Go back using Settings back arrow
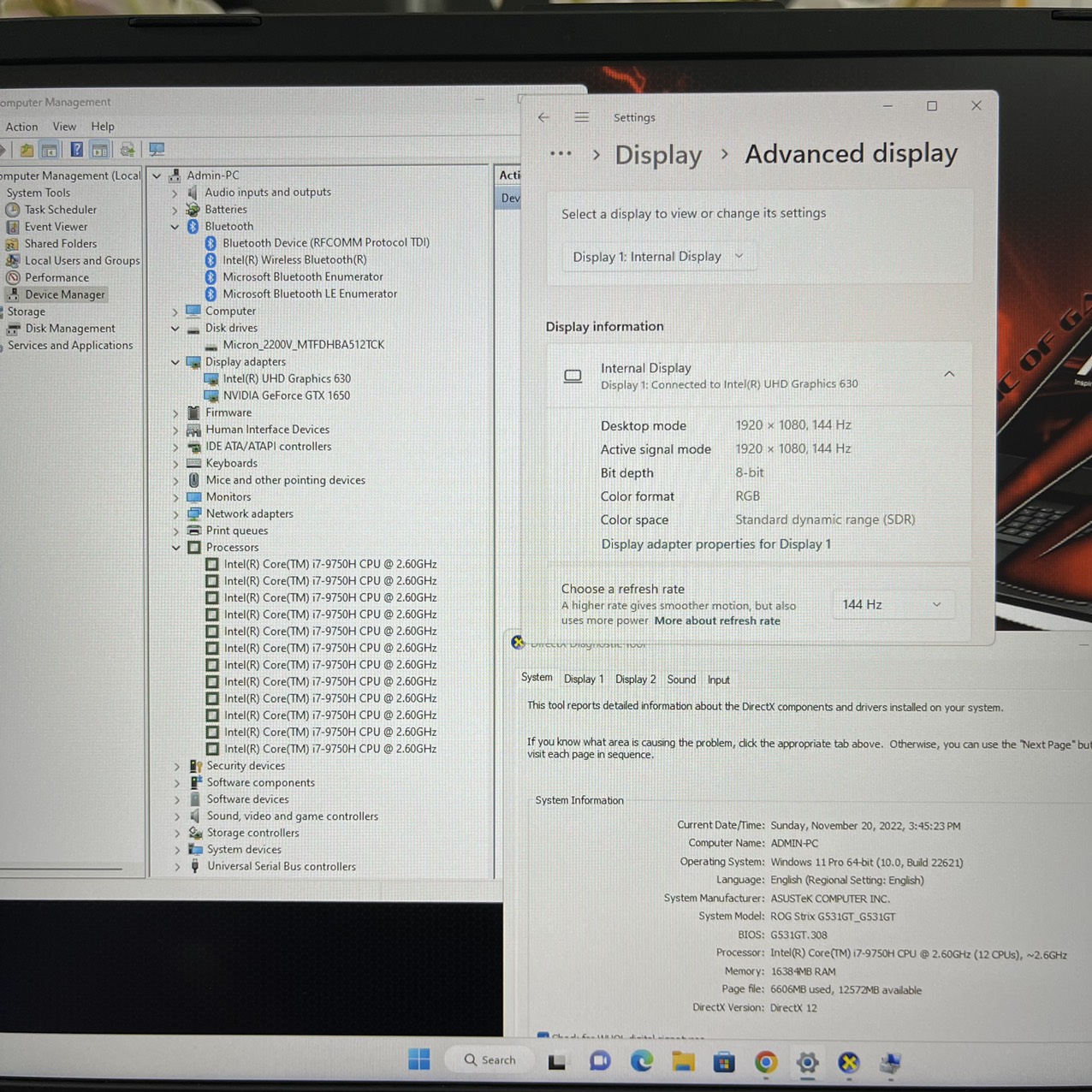Screen dimensions: 1092x1092 tap(544, 117)
